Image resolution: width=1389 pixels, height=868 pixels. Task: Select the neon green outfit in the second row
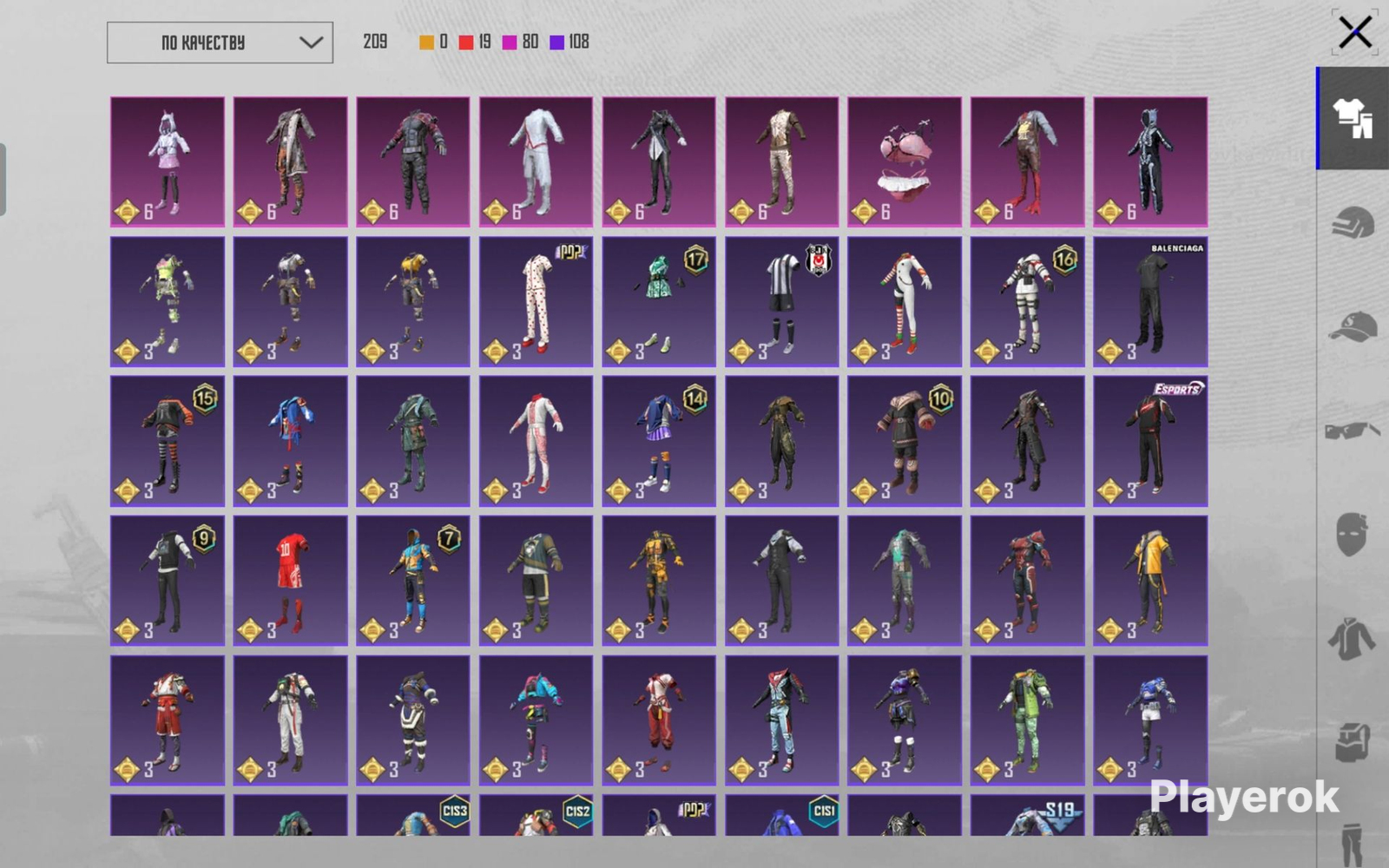(168, 302)
